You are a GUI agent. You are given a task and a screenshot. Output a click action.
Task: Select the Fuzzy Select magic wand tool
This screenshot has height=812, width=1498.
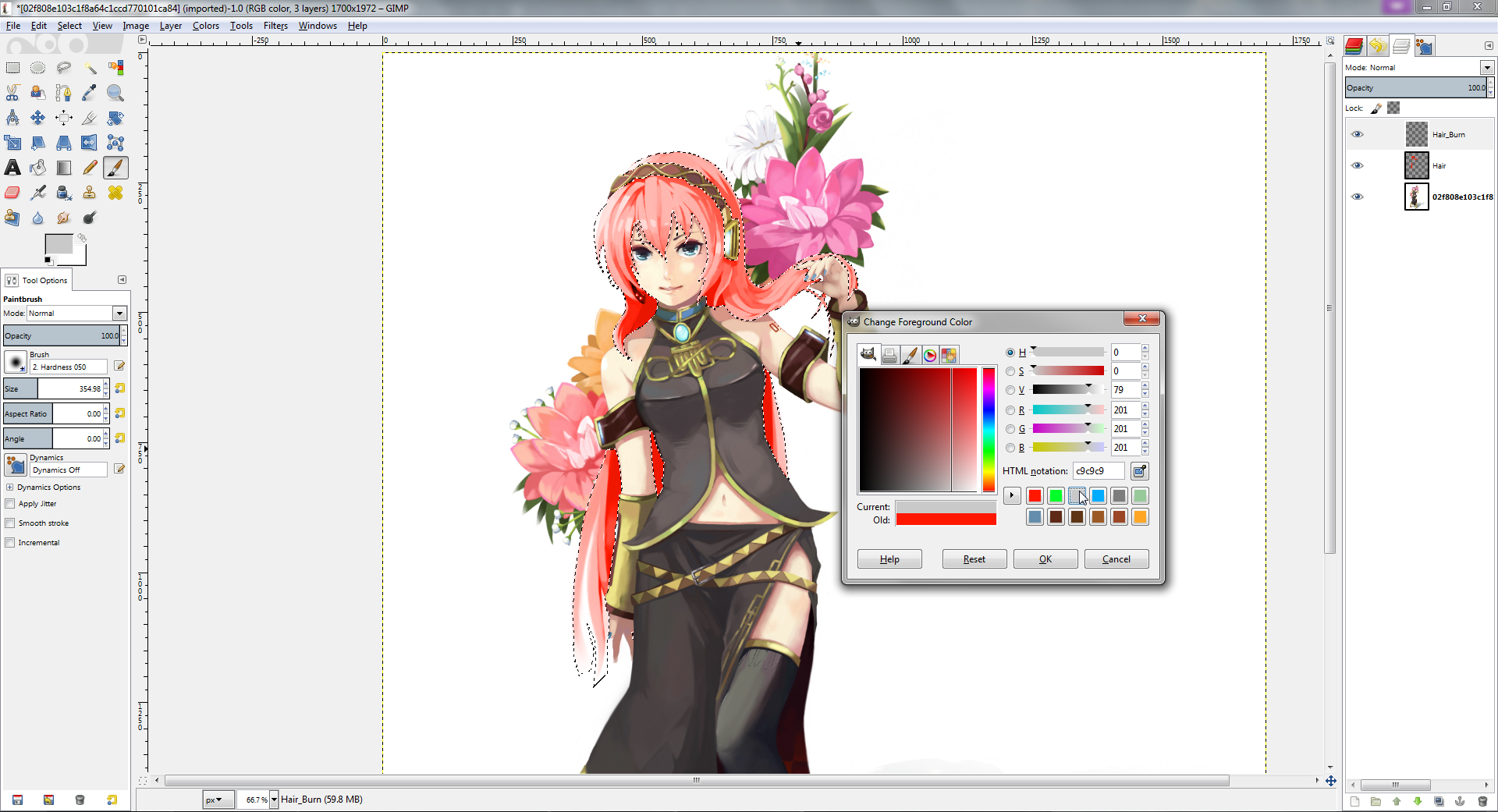point(90,68)
